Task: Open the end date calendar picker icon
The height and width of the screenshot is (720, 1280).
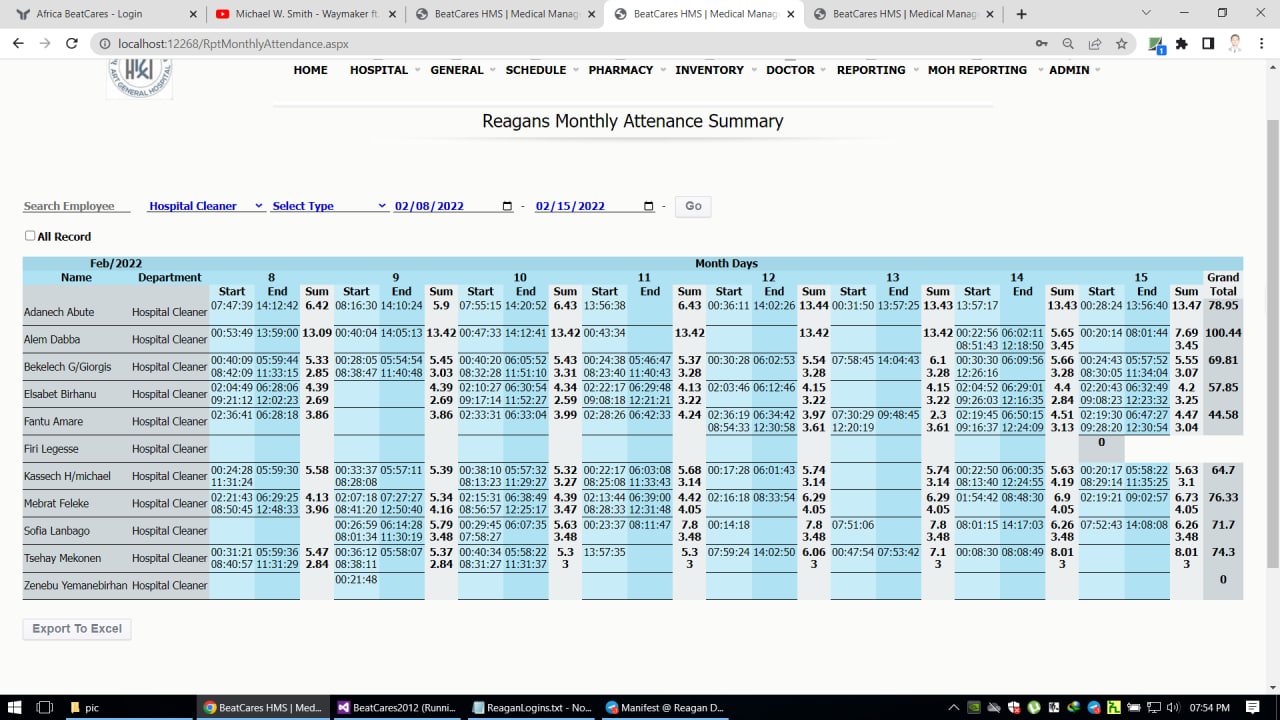Action: [x=649, y=206]
